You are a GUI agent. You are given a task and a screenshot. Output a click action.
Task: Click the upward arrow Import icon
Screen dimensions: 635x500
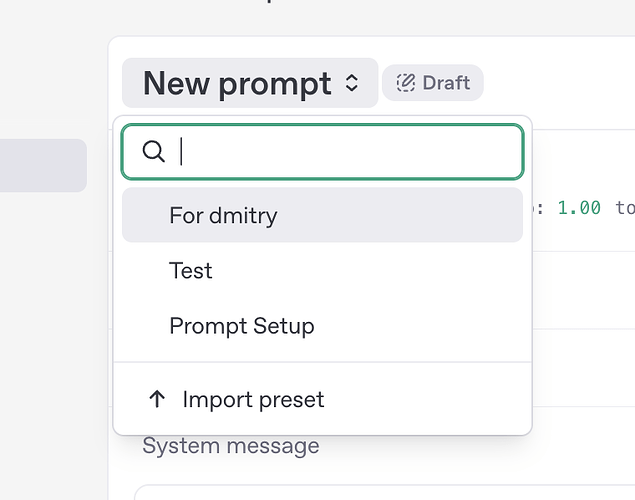(x=156, y=400)
